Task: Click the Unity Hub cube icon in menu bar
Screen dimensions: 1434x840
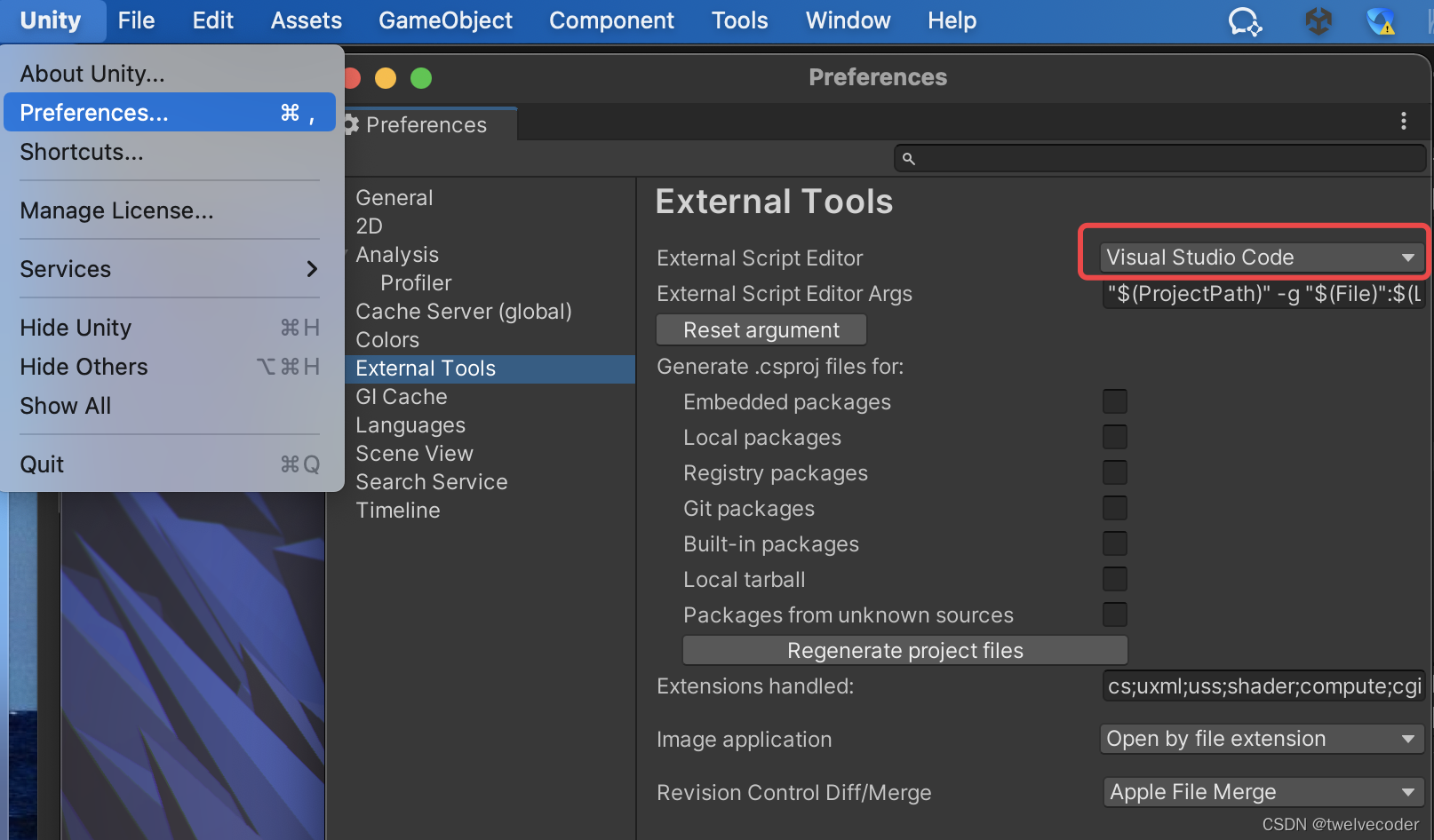Action: coord(1318,20)
